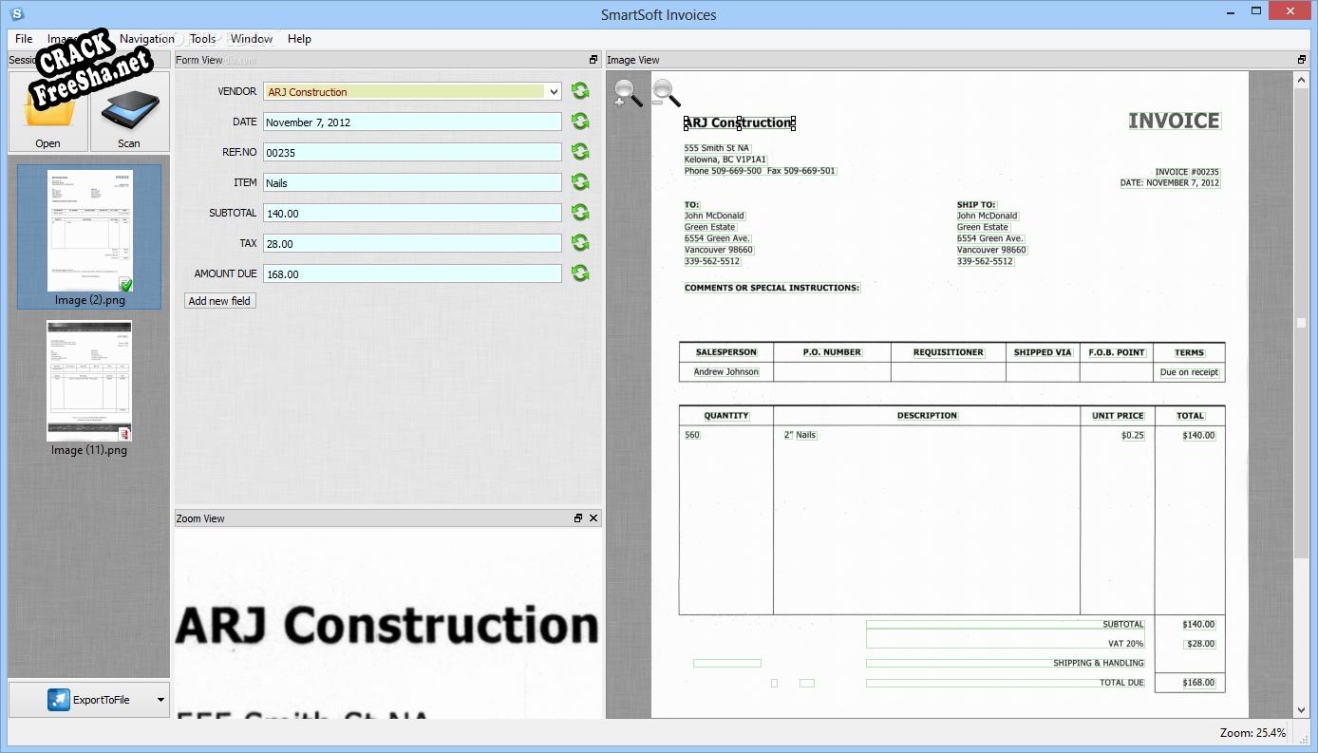Viewport: 1318px width, 753px height.
Task: Click the zoom in magnifier icon
Action: 628,93
